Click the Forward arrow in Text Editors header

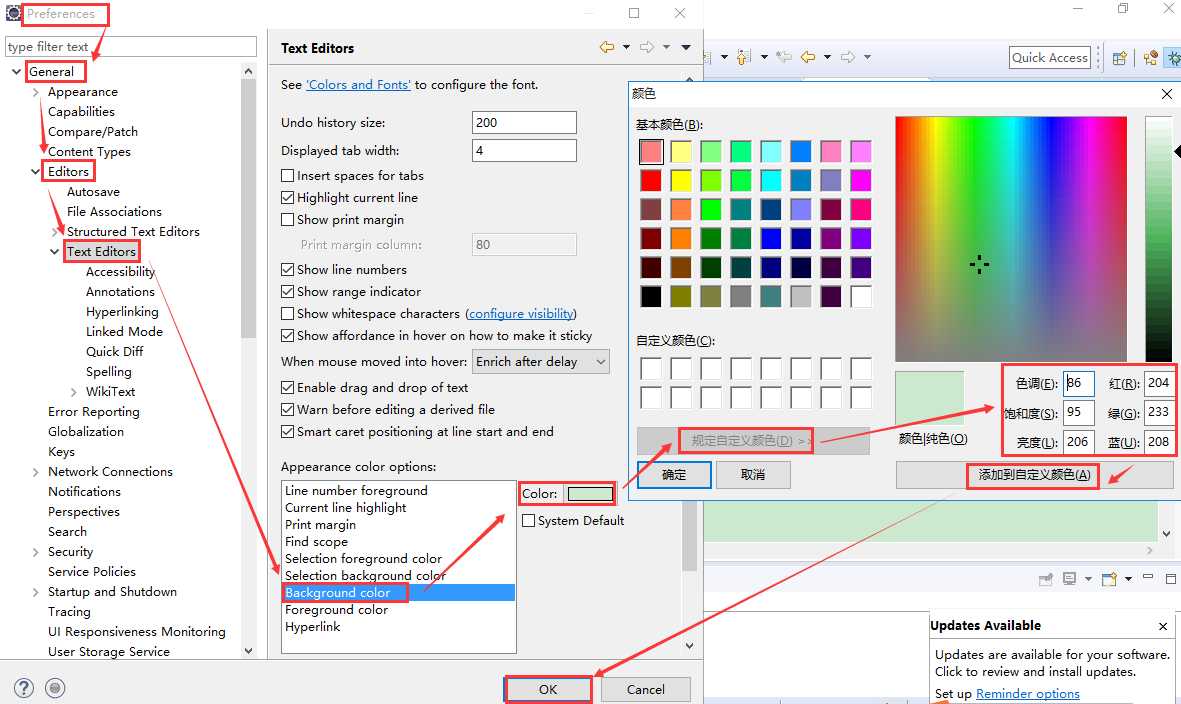pyautogui.click(x=647, y=47)
